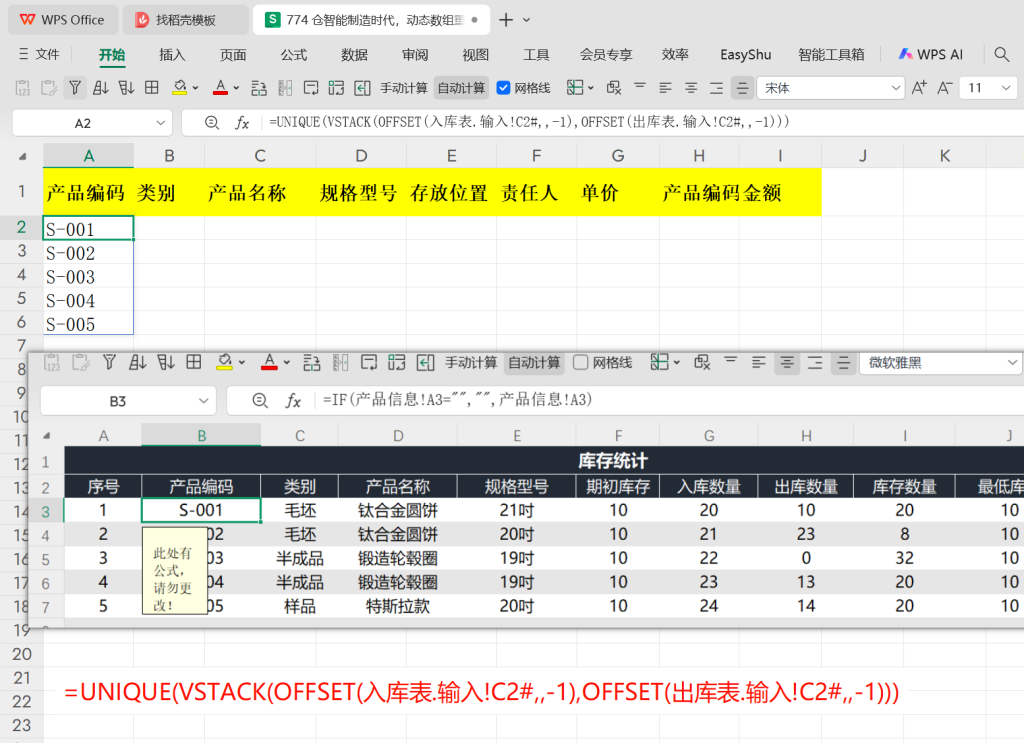Click the WPS AI button
The image size is (1024, 743).
(x=931, y=55)
